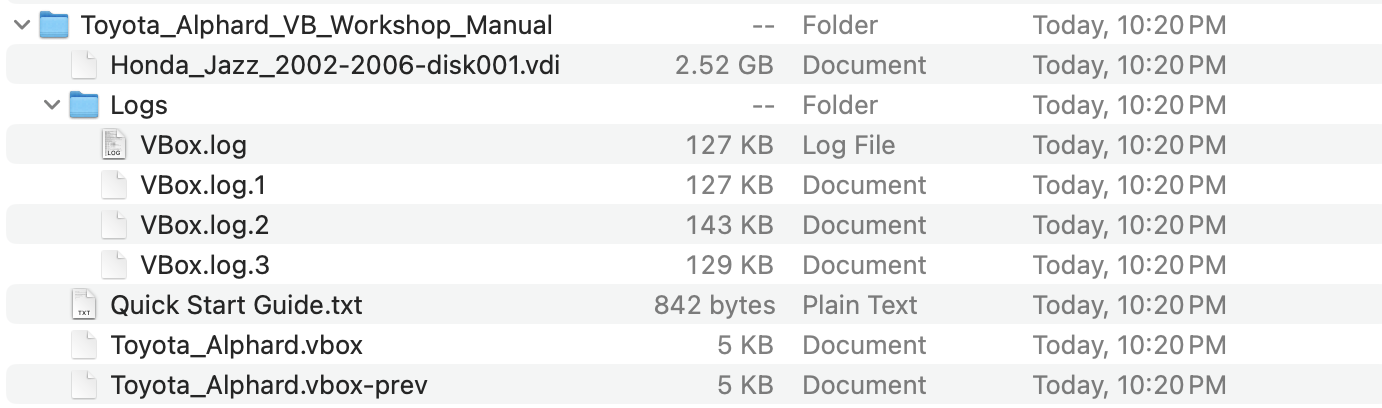Click the VBox.log.1 document icon
The height and width of the screenshot is (408, 1382).
tap(114, 185)
